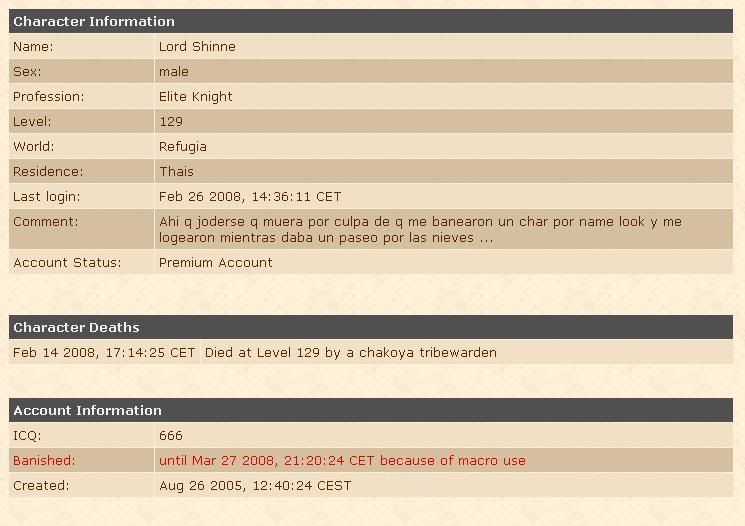The height and width of the screenshot is (526, 745).
Task: Click the male sex value
Action: (173, 72)
